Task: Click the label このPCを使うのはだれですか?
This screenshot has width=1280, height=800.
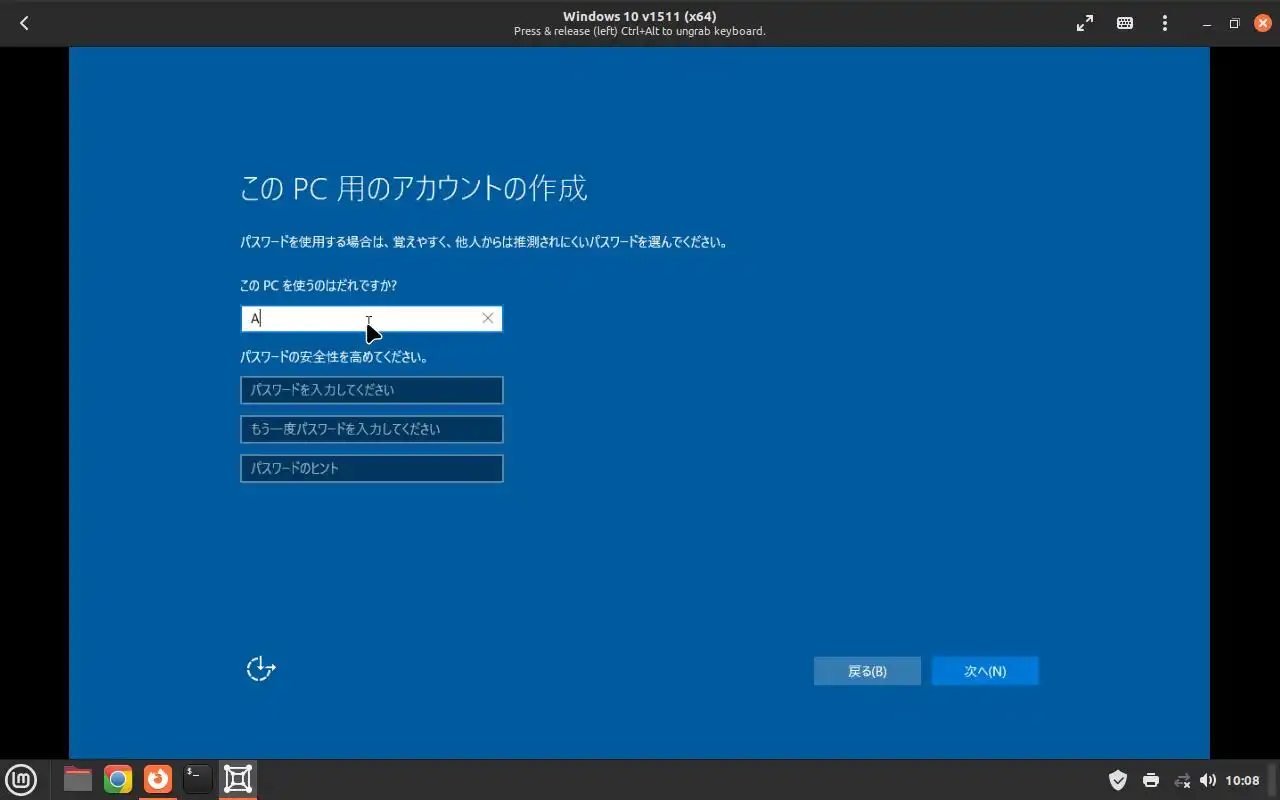Action: (318, 286)
